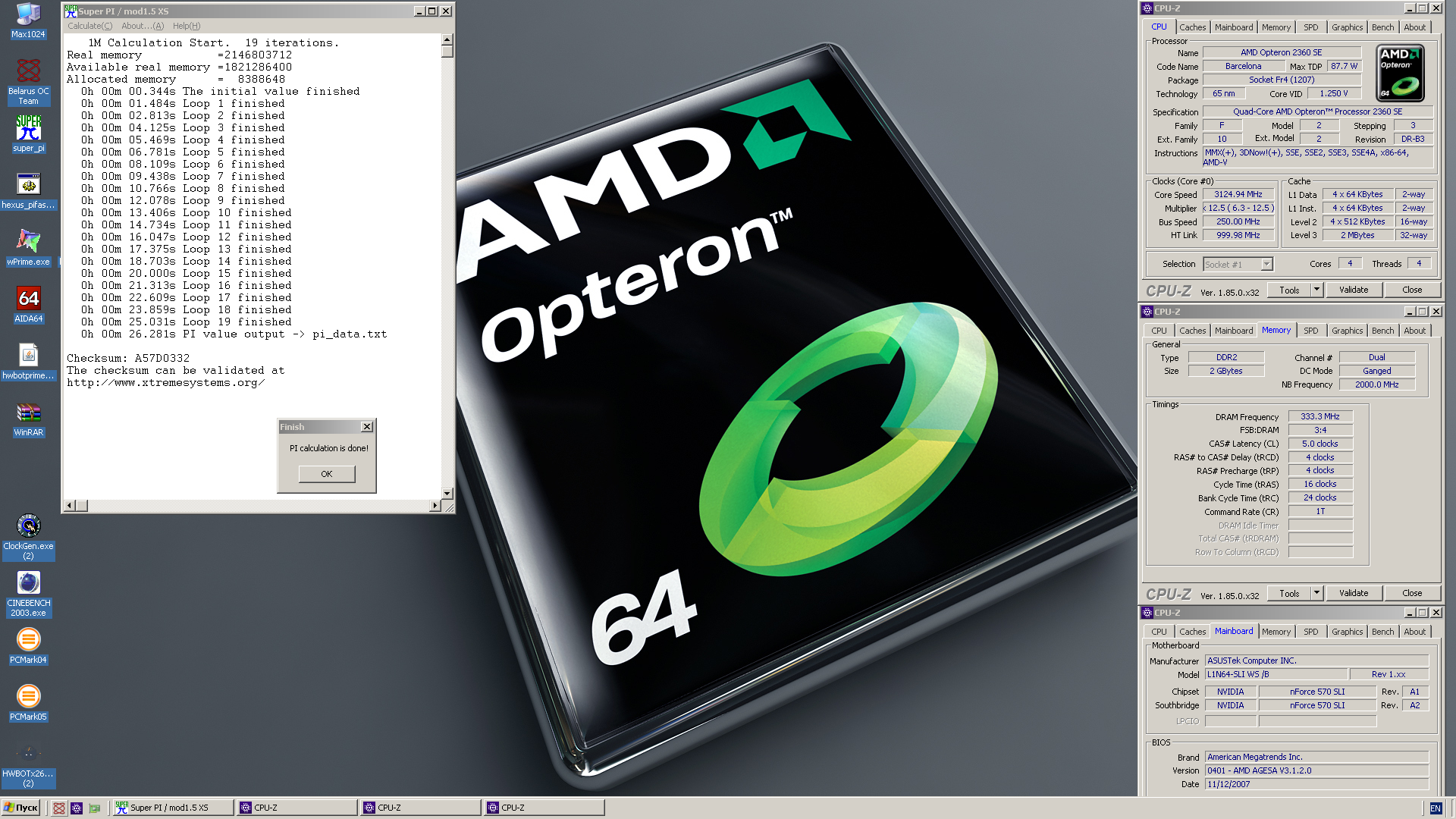Click Close button in top CPU-Z window
This screenshot has height=819, width=1456.
pyautogui.click(x=1412, y=290)
